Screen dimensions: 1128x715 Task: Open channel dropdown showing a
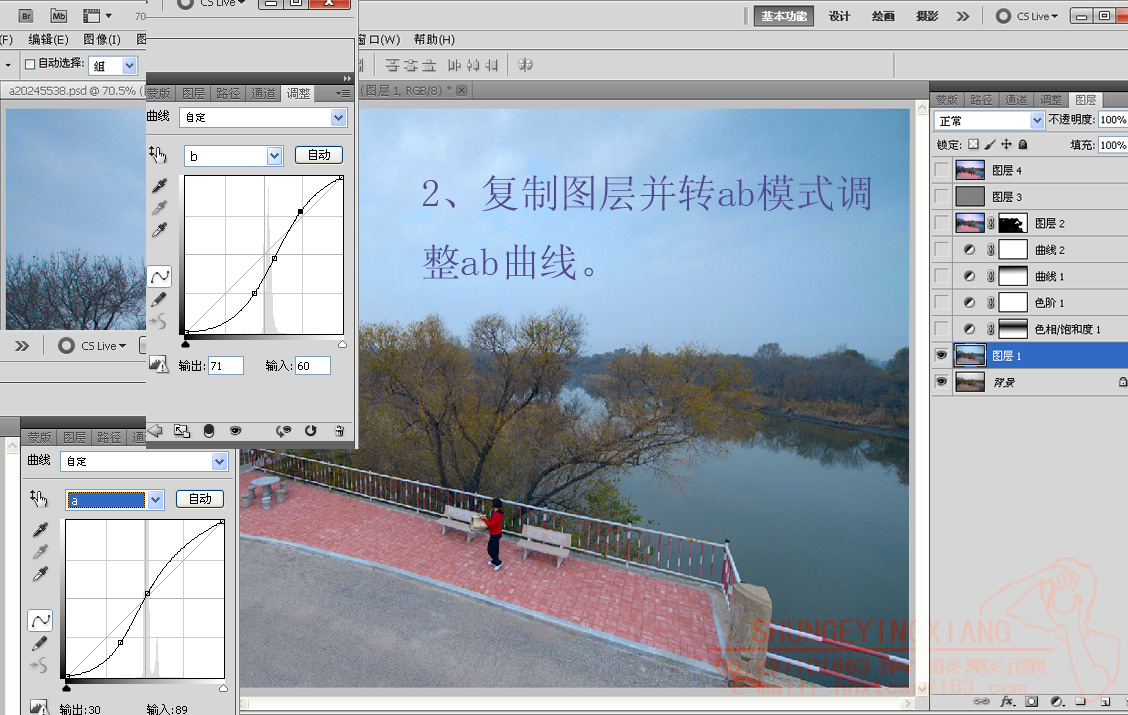114,500
